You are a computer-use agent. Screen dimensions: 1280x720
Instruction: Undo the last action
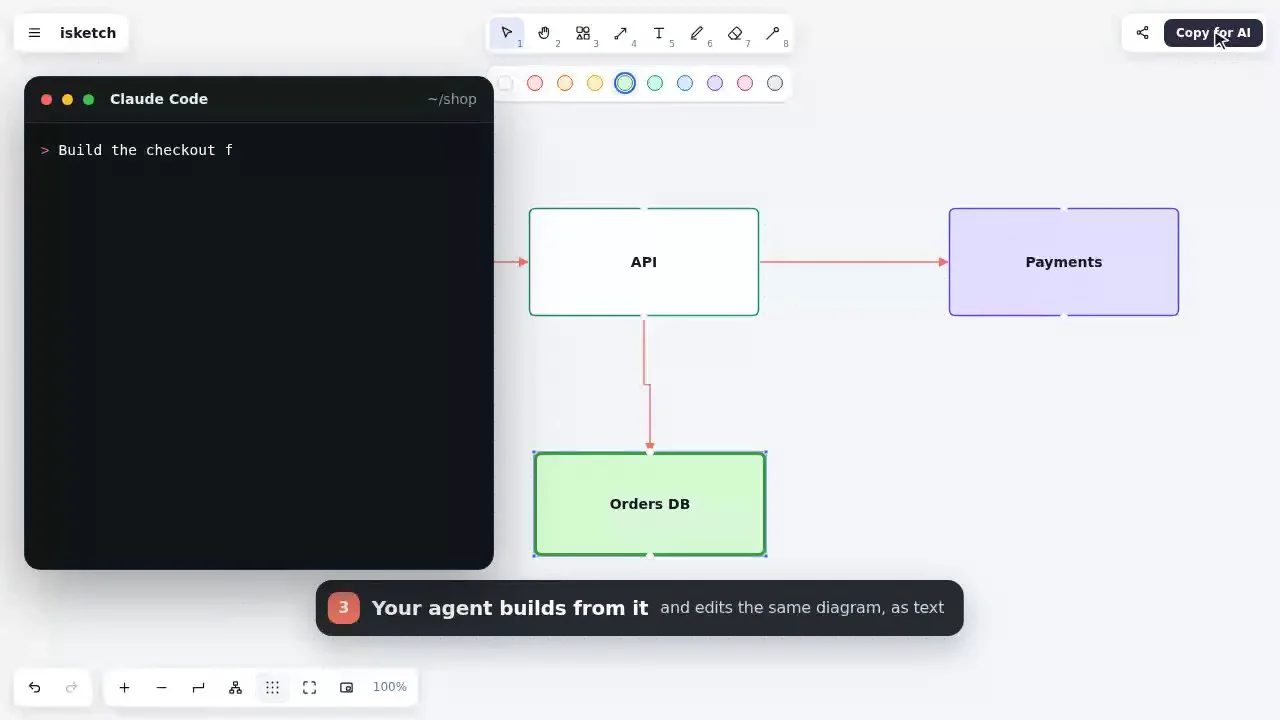click(x=35, y=687)
